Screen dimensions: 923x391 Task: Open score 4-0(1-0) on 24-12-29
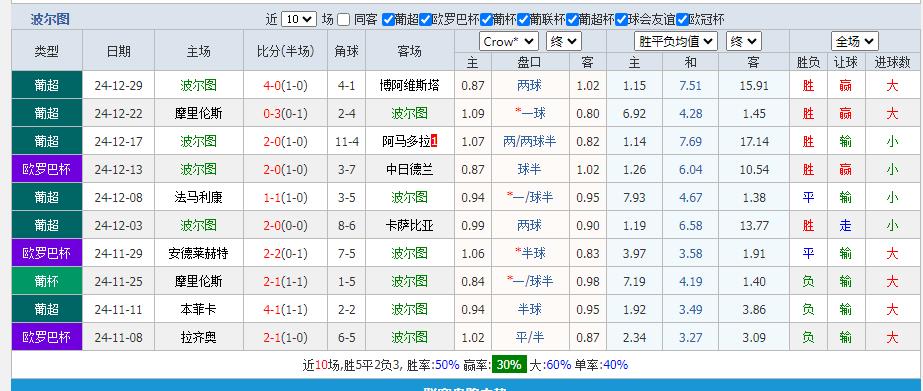pos(285,85)
